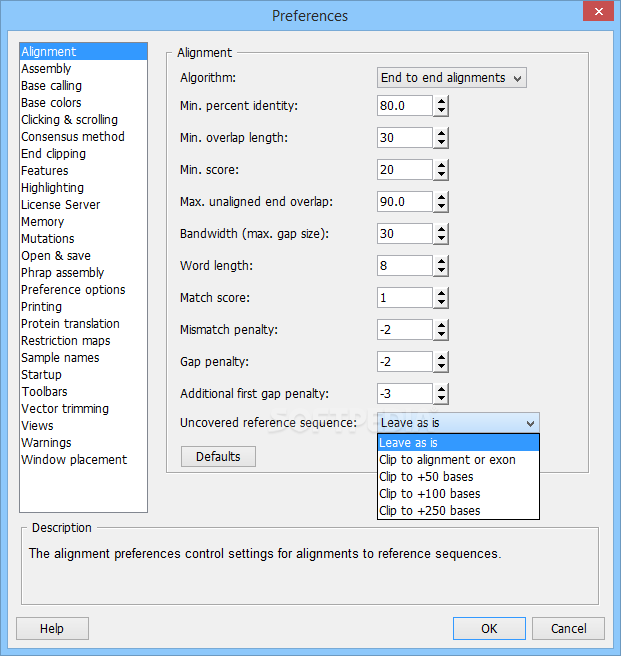The width and height of the screenshot is (621, 656).
Task: Open the Algorithm dropdown
Action: (x=452, y=78)
